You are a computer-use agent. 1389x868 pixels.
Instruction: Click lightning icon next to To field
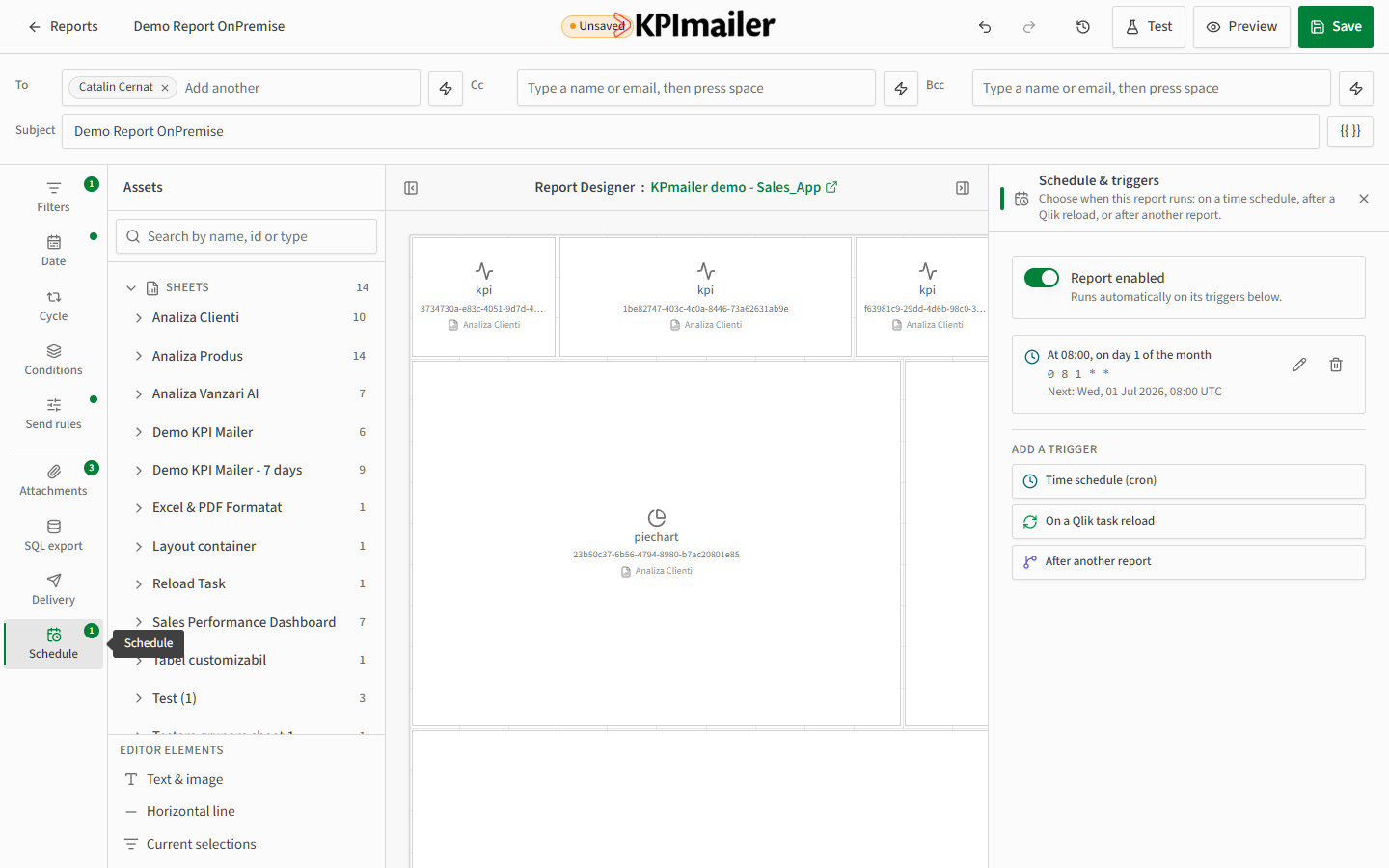coord(446,88)
